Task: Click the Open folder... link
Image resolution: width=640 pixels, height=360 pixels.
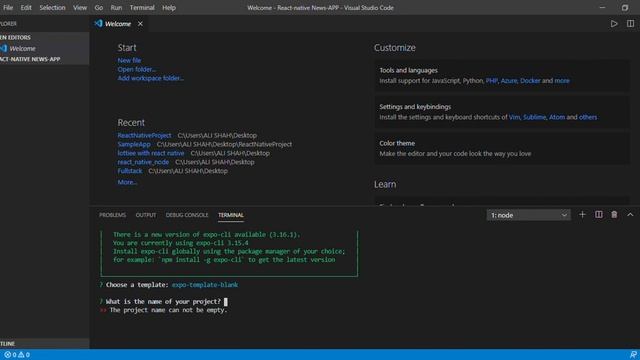Action: (x=136, y=69)
